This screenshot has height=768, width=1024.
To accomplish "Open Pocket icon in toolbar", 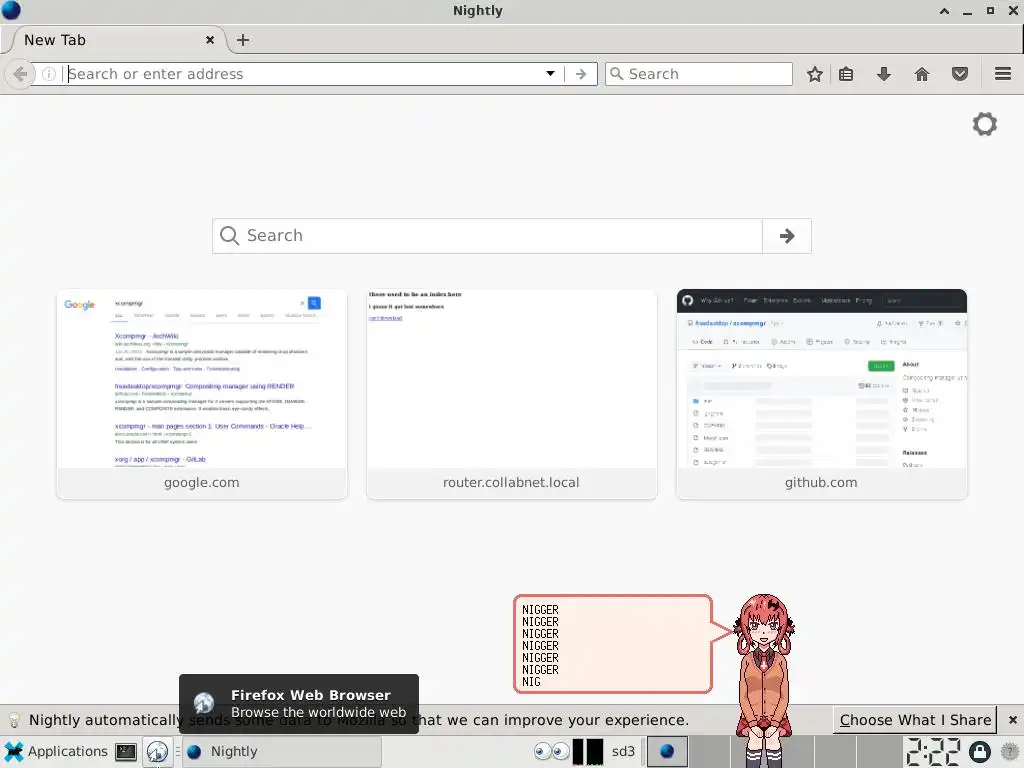I will (959, 74).
